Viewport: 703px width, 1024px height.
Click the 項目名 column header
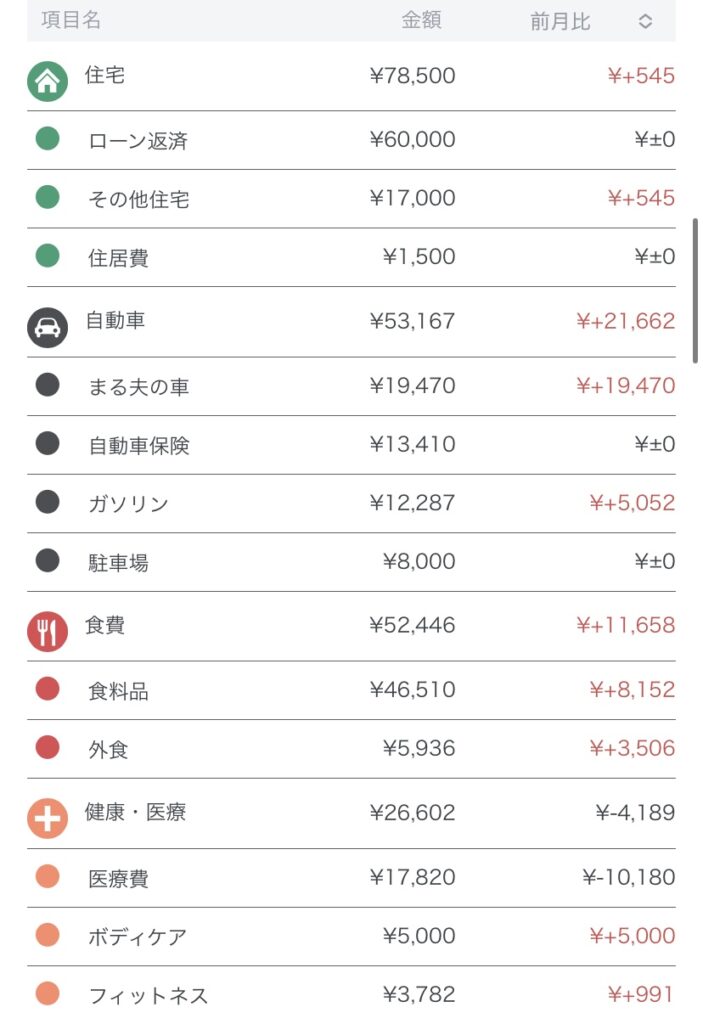71,20
